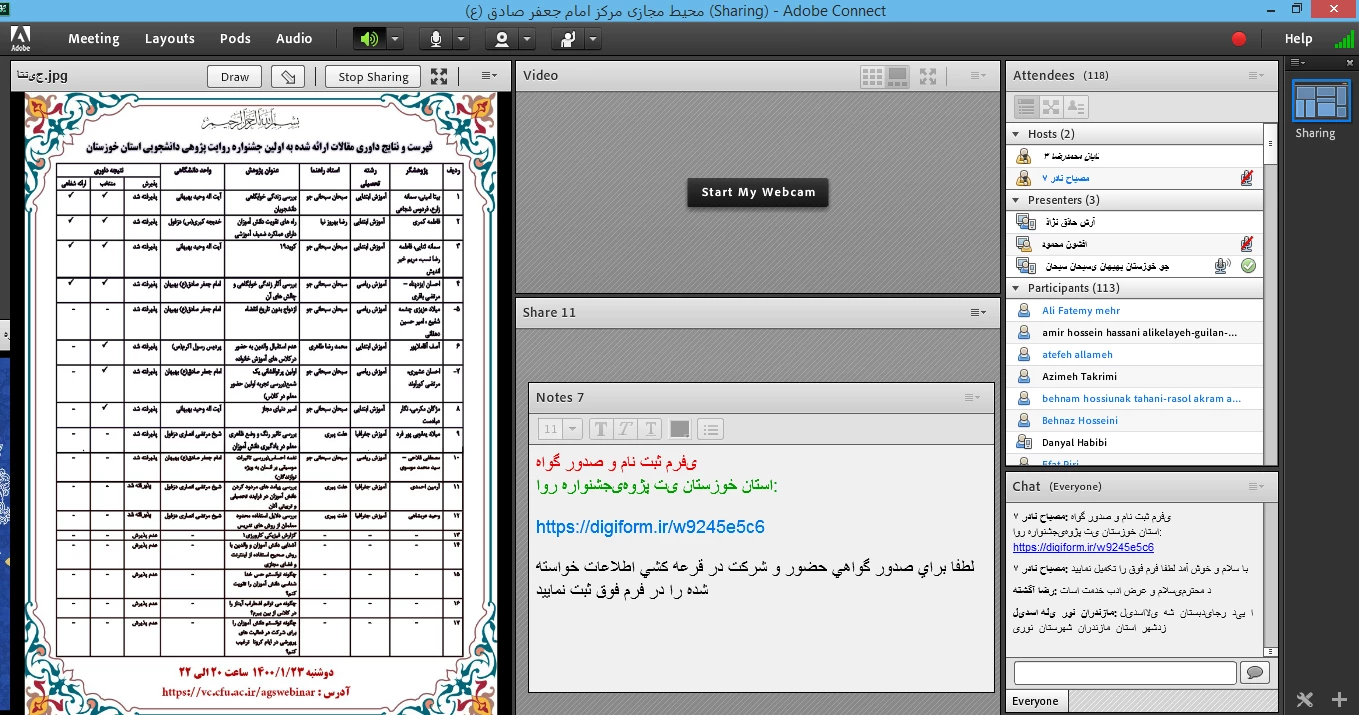Open the webcam options dropdown arrow
1359x715 pixels.
(527, 39)
